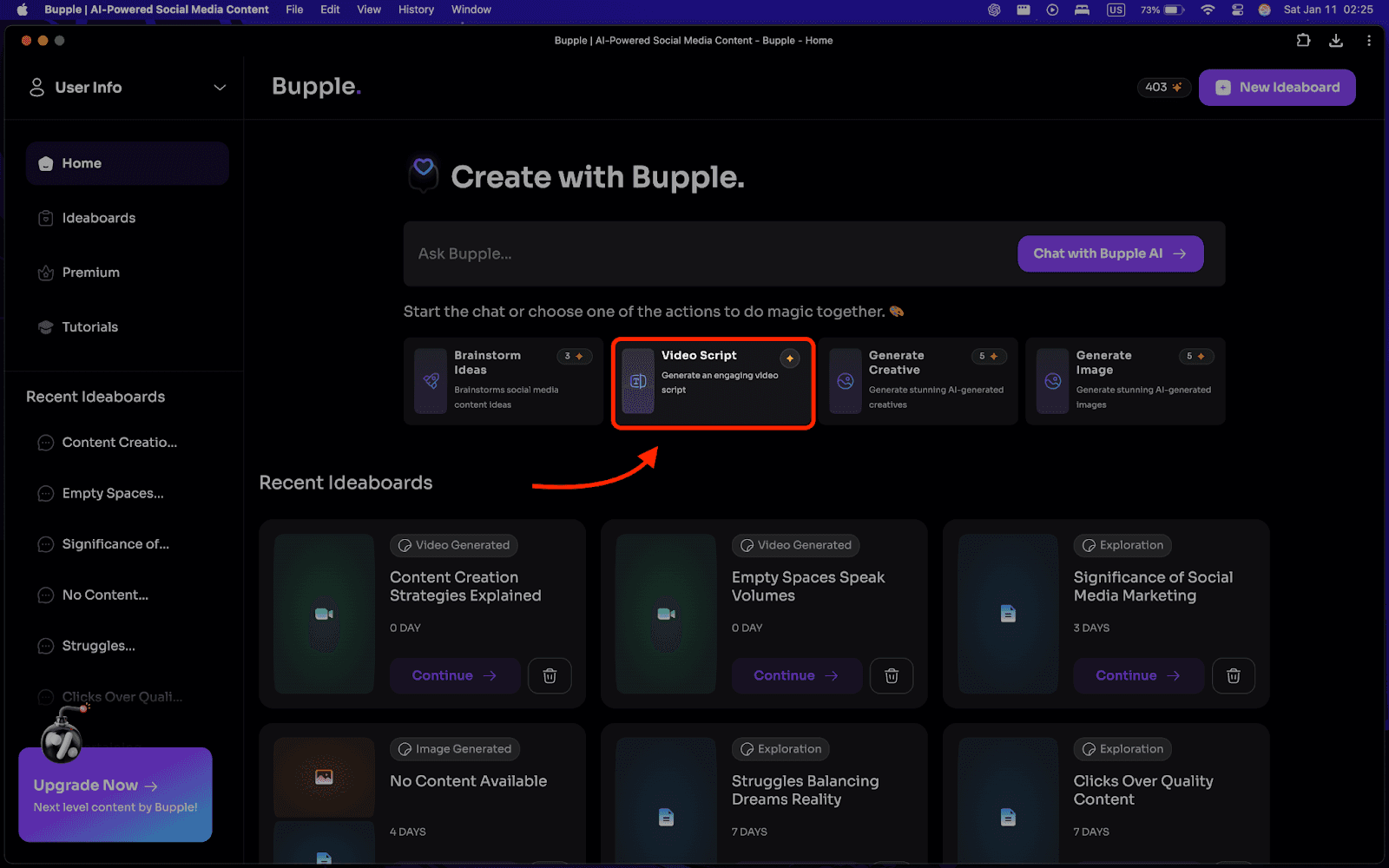Click the Video Script card icon
This screenshot has height=868, width=1389.
(x=638, y=381)
